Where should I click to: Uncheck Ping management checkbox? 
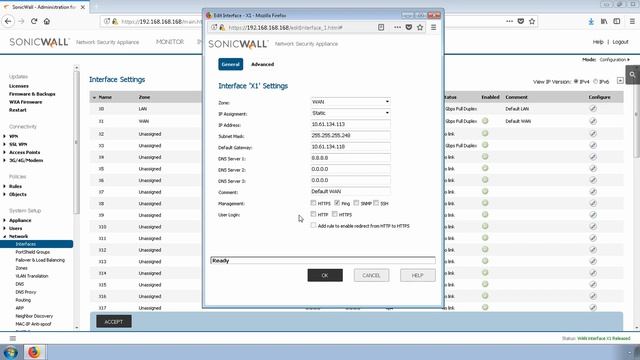(x=337, y=202)
